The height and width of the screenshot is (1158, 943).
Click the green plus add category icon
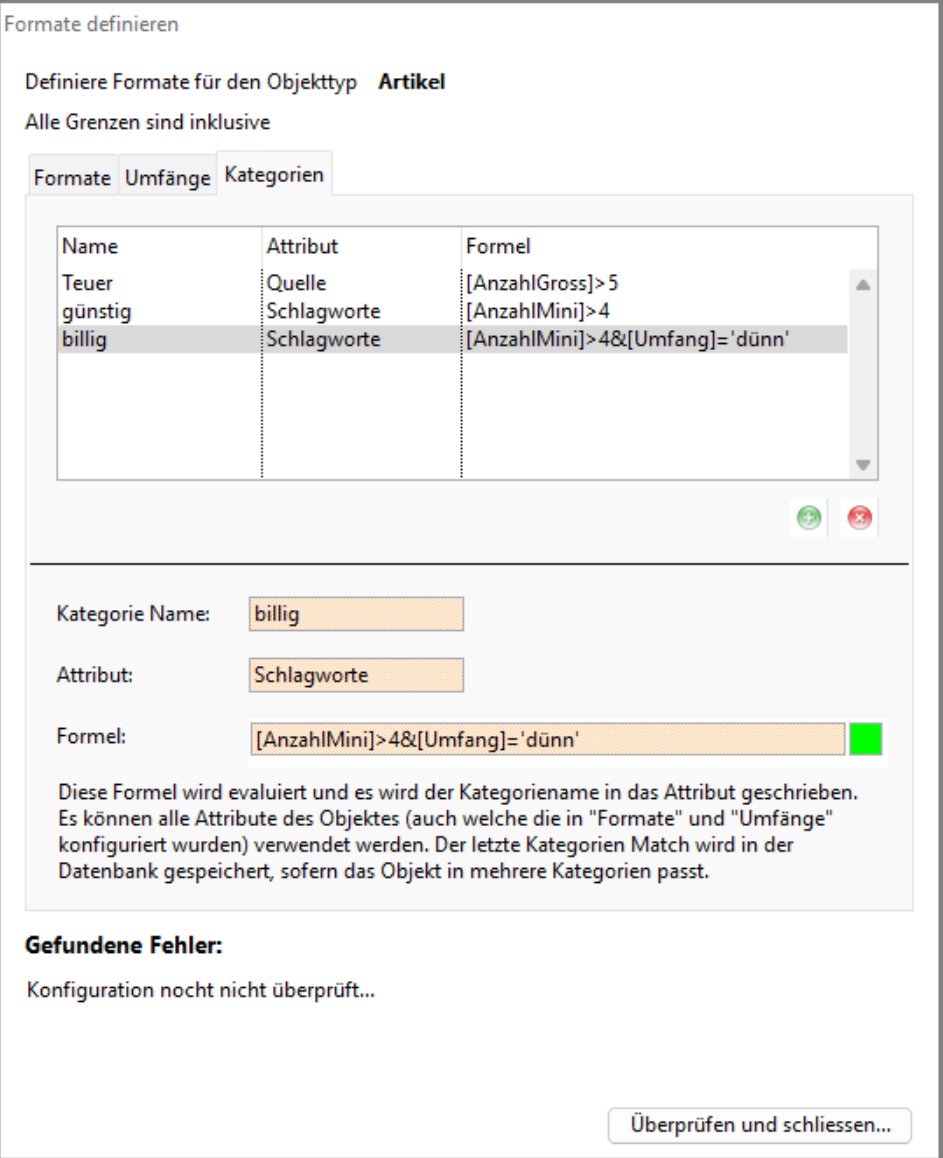coord(811,520)
